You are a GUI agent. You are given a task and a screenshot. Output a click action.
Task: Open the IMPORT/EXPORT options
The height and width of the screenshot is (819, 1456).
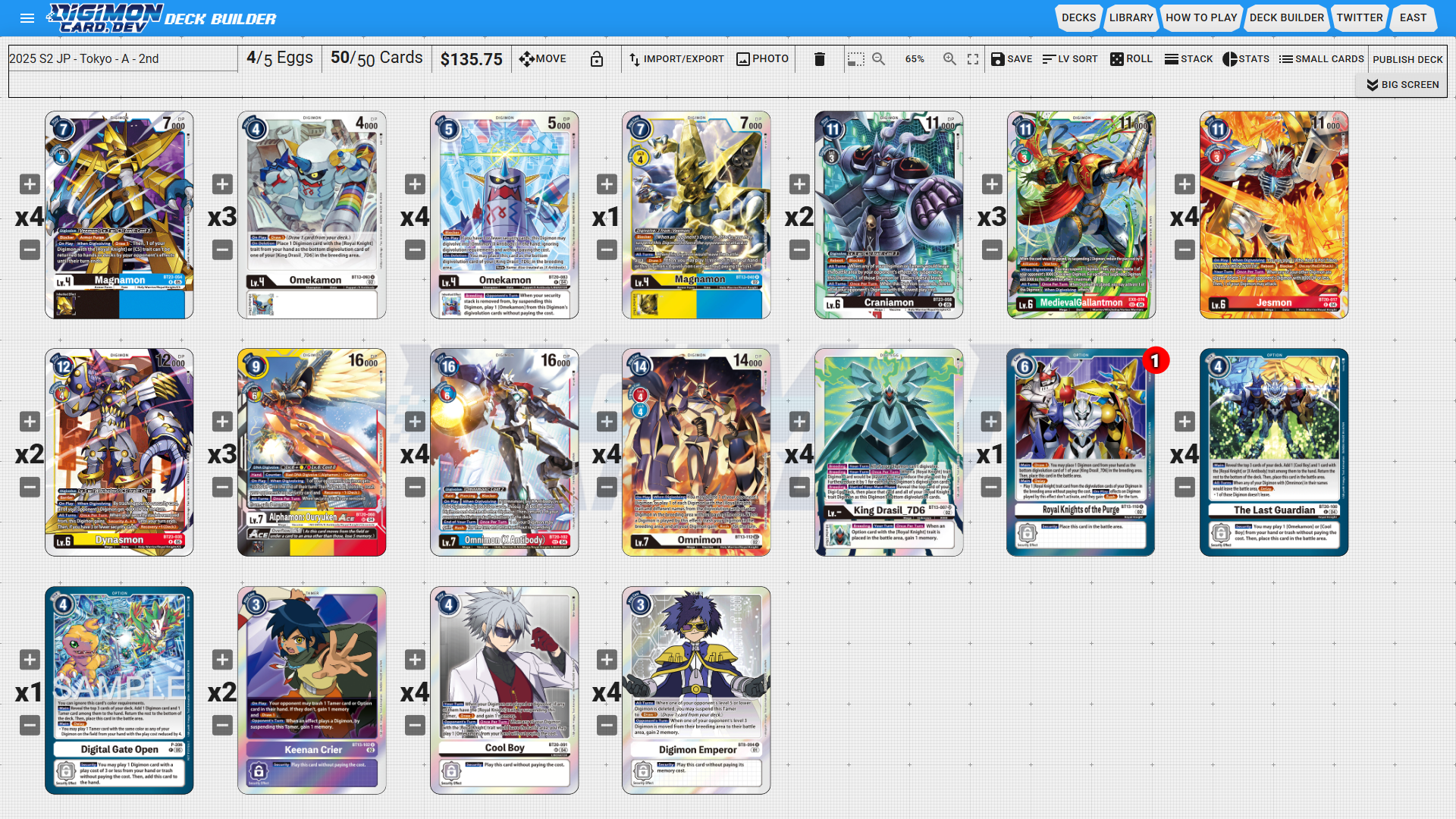click(x=676, y=59)
